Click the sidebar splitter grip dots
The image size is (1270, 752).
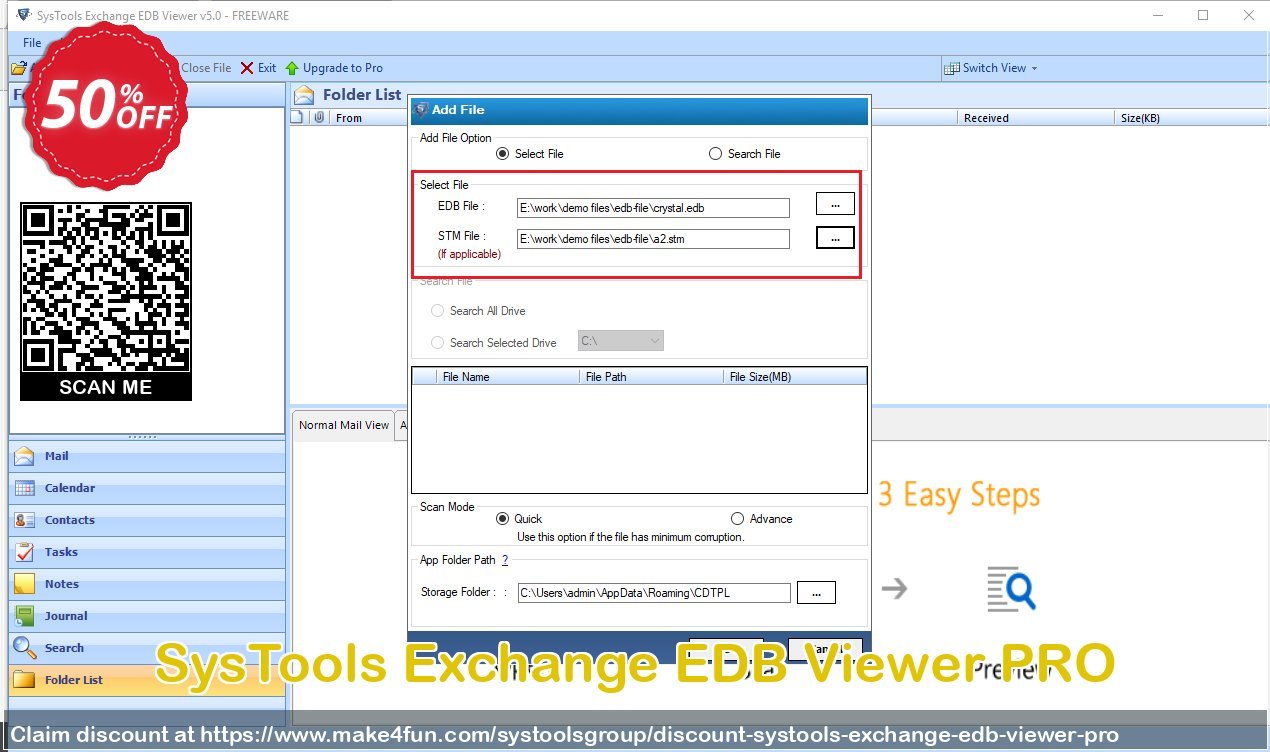pos(143,437)
